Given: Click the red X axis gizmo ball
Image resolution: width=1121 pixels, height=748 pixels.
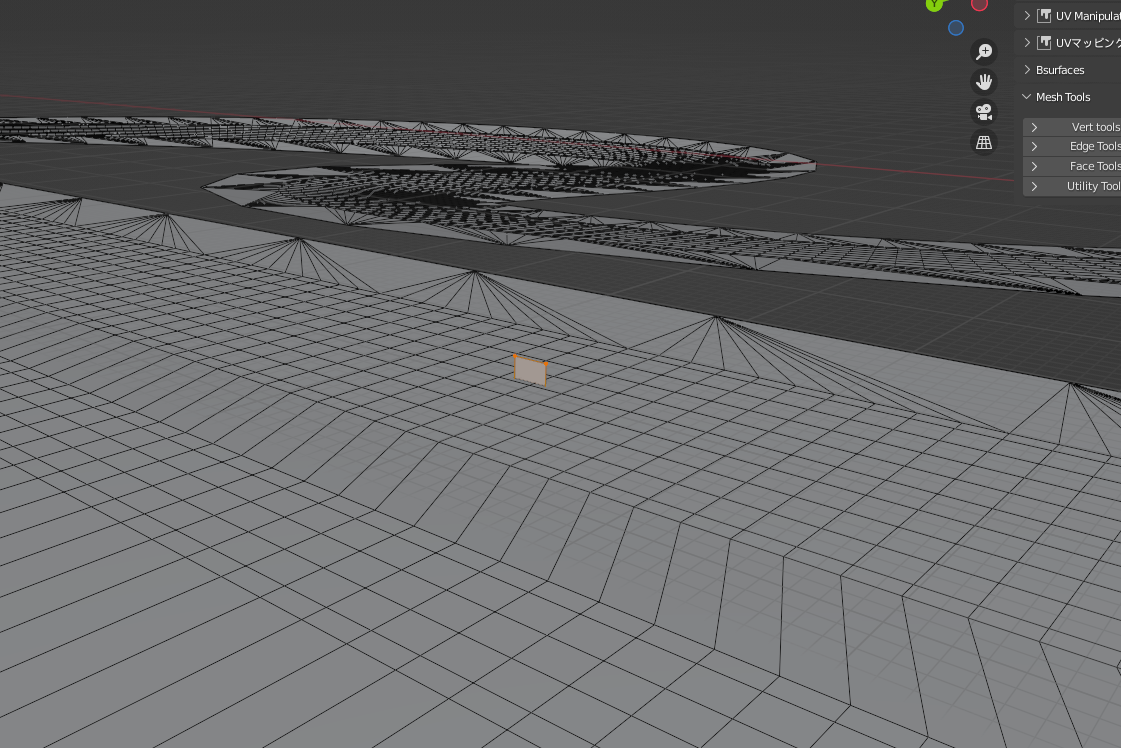Looking at the screenshot, I should coord(979,4).
